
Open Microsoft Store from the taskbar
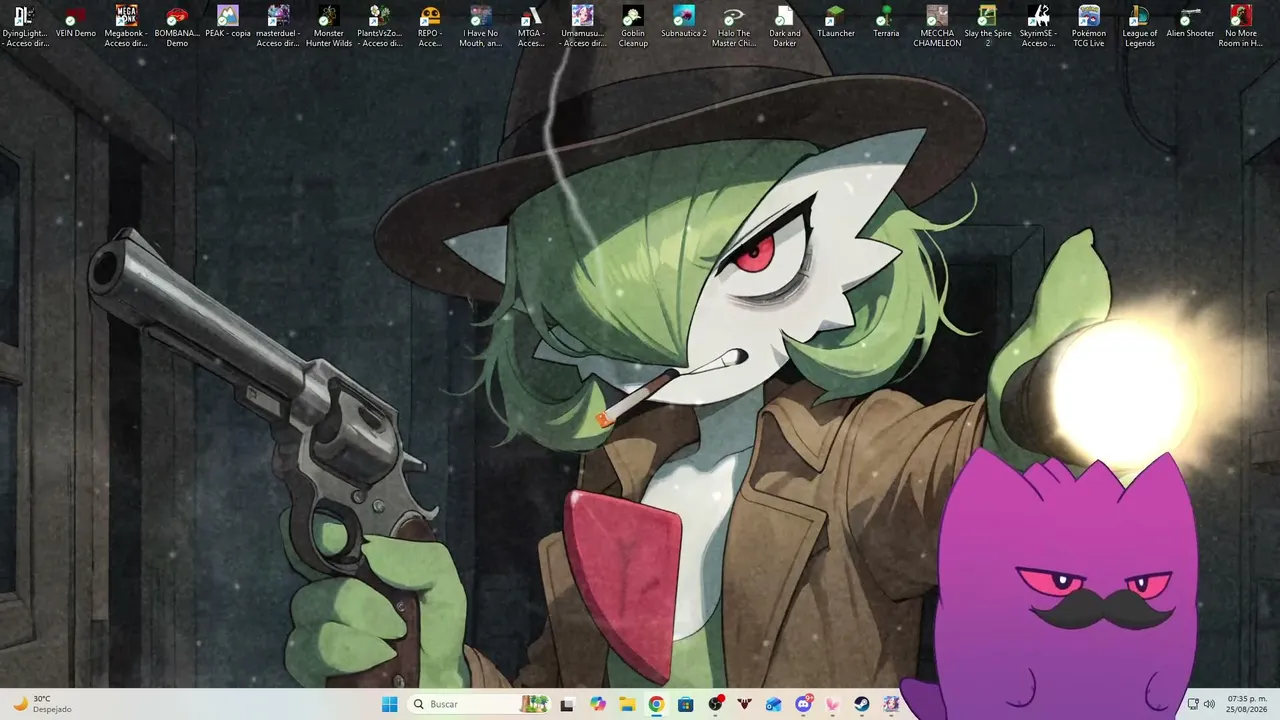click(x=685, y=704)
